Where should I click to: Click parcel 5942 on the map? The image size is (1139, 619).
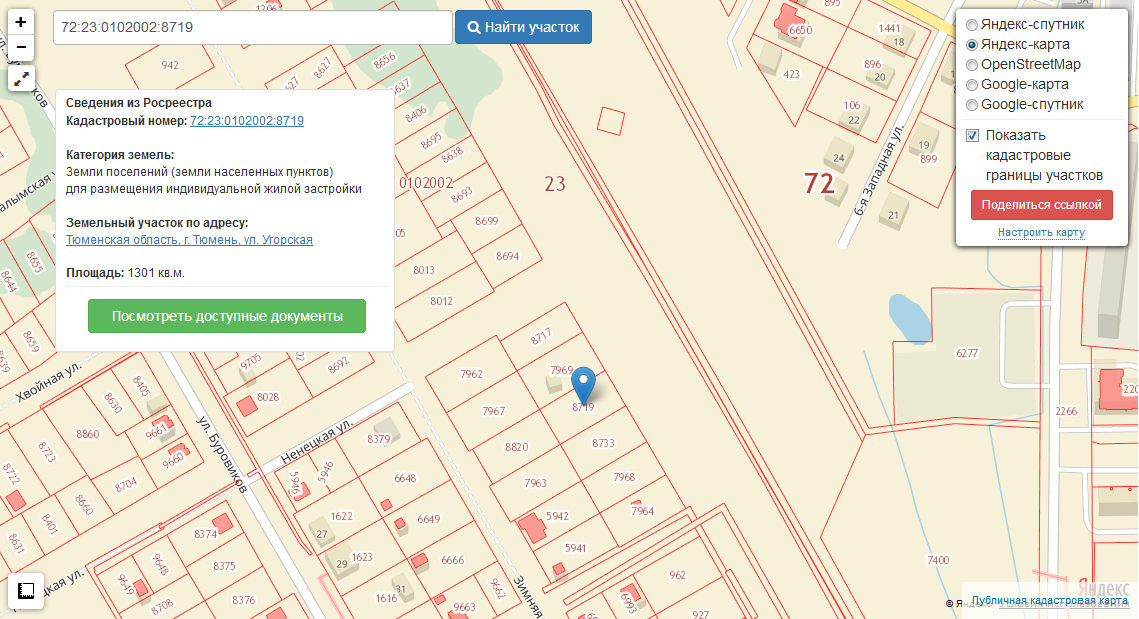(x=557, y=516)
